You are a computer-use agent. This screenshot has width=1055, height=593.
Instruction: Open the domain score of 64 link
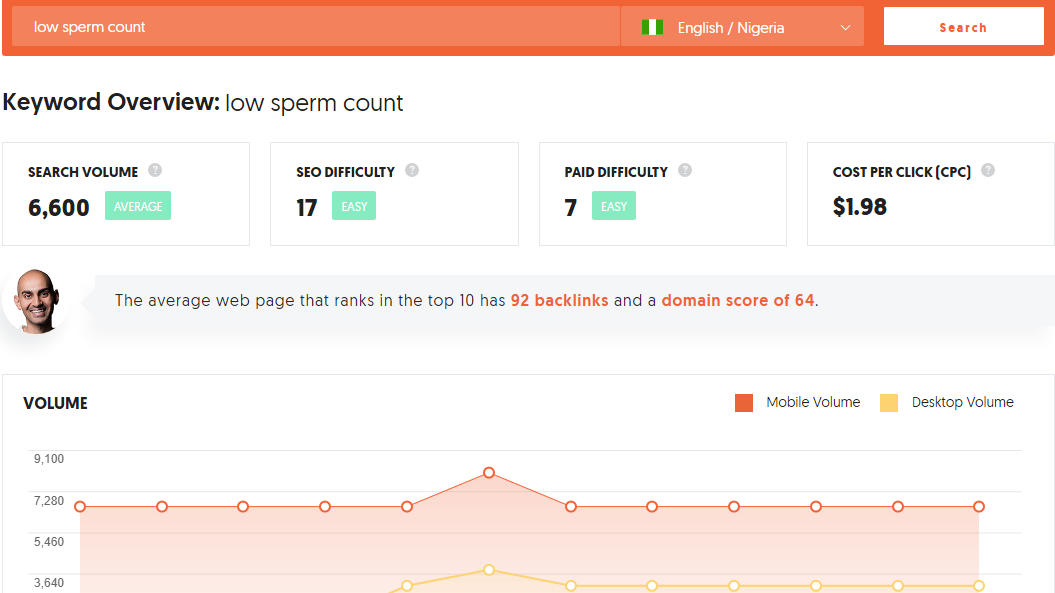point(737,300)
